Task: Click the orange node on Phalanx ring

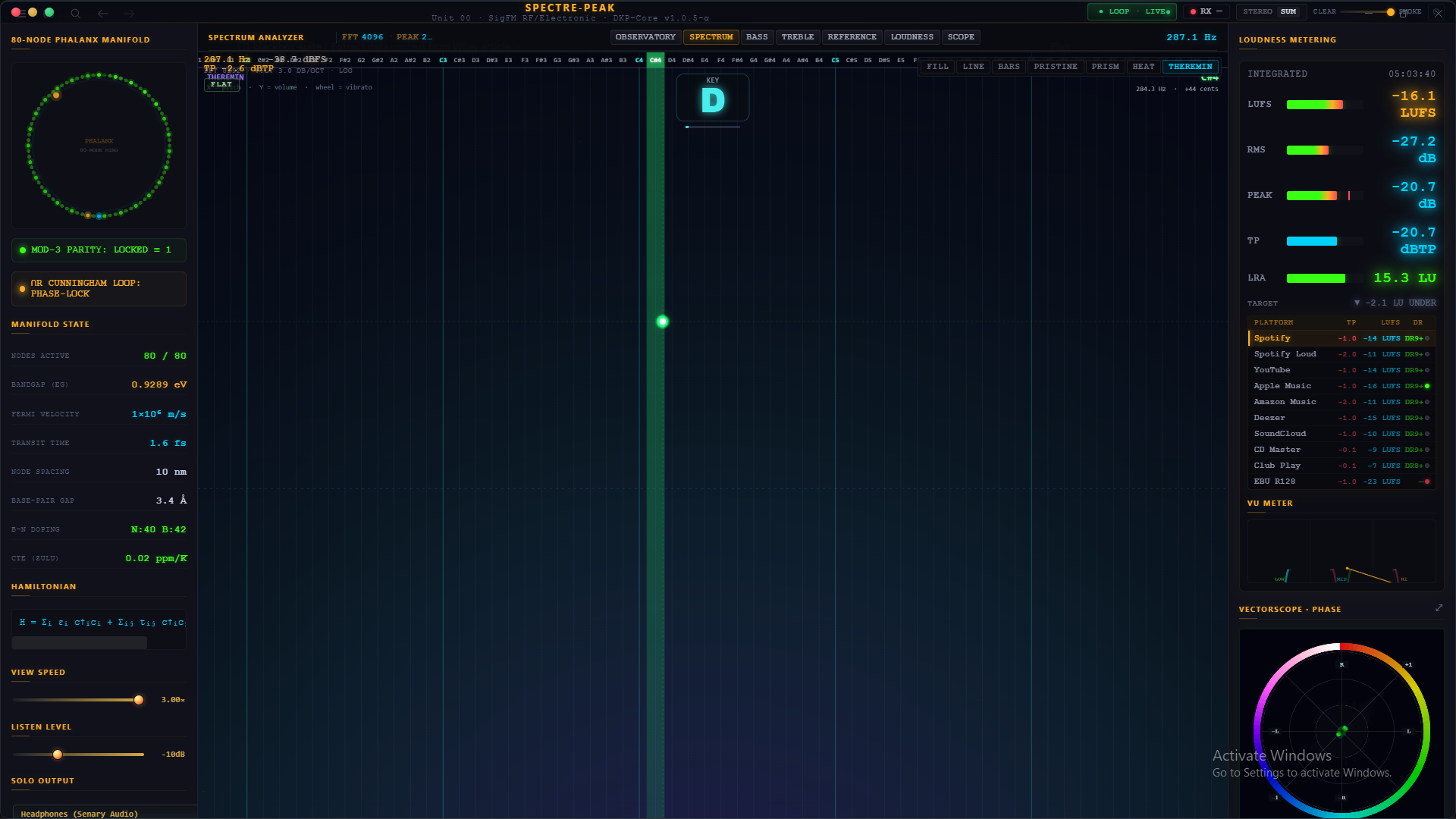Action: pos(56,96)
